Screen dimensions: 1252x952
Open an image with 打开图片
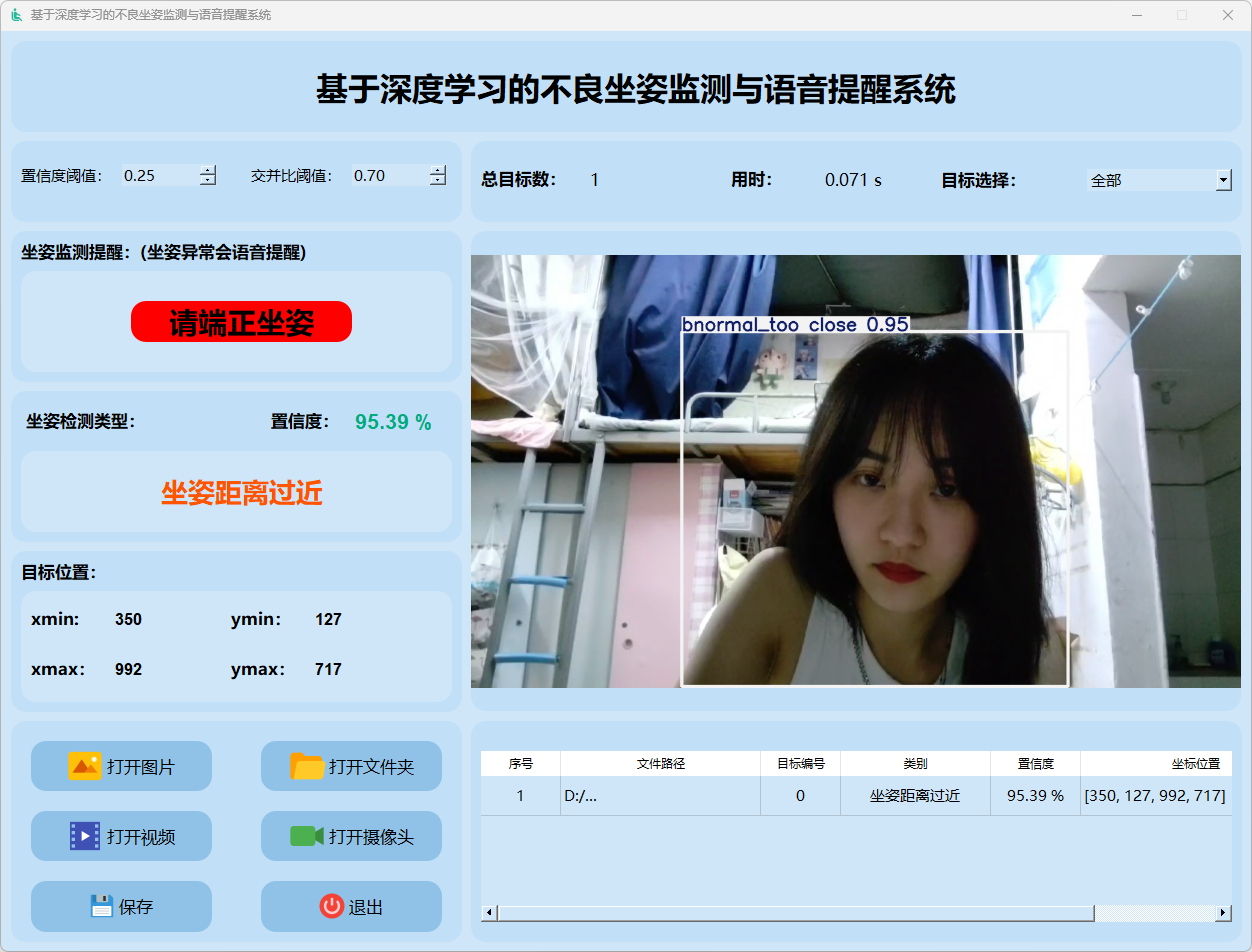pos(121,766)
